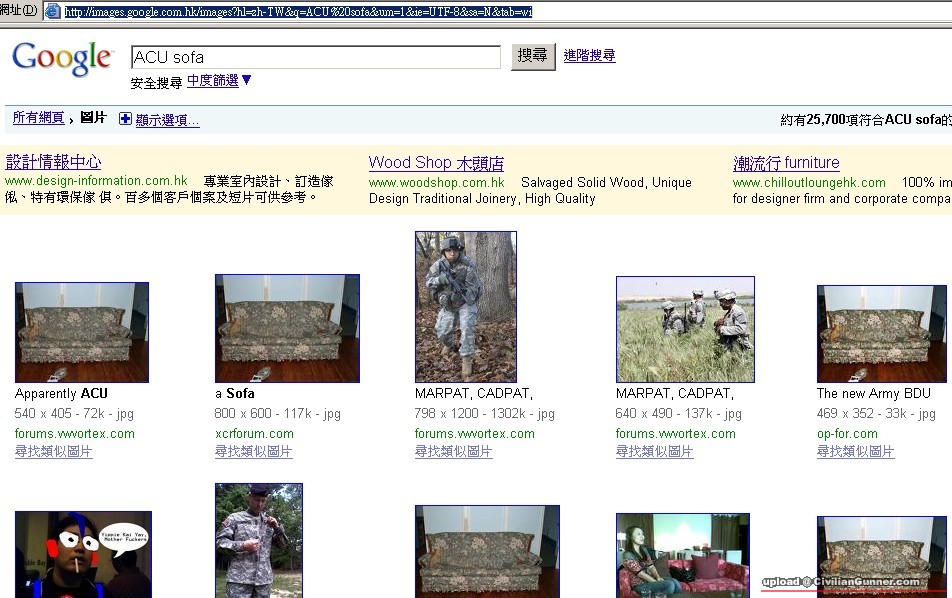952x598 pixels.
Task: Open the 中度篩選 safe search dropdown
Action: click(220, 81)
